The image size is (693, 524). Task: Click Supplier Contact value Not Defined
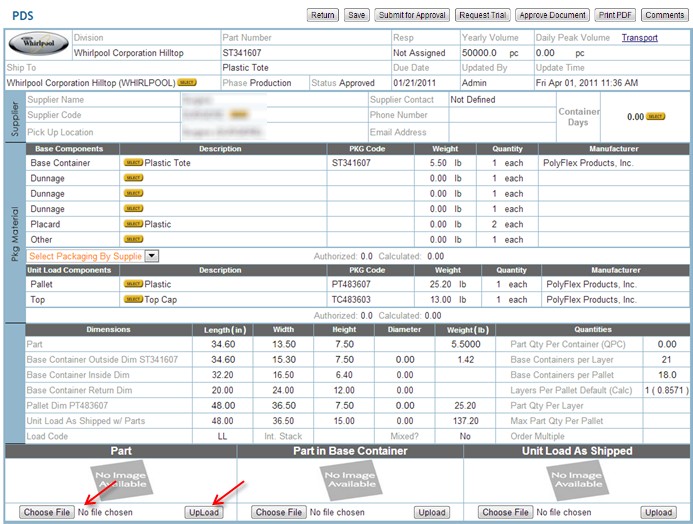click(472, 100)
